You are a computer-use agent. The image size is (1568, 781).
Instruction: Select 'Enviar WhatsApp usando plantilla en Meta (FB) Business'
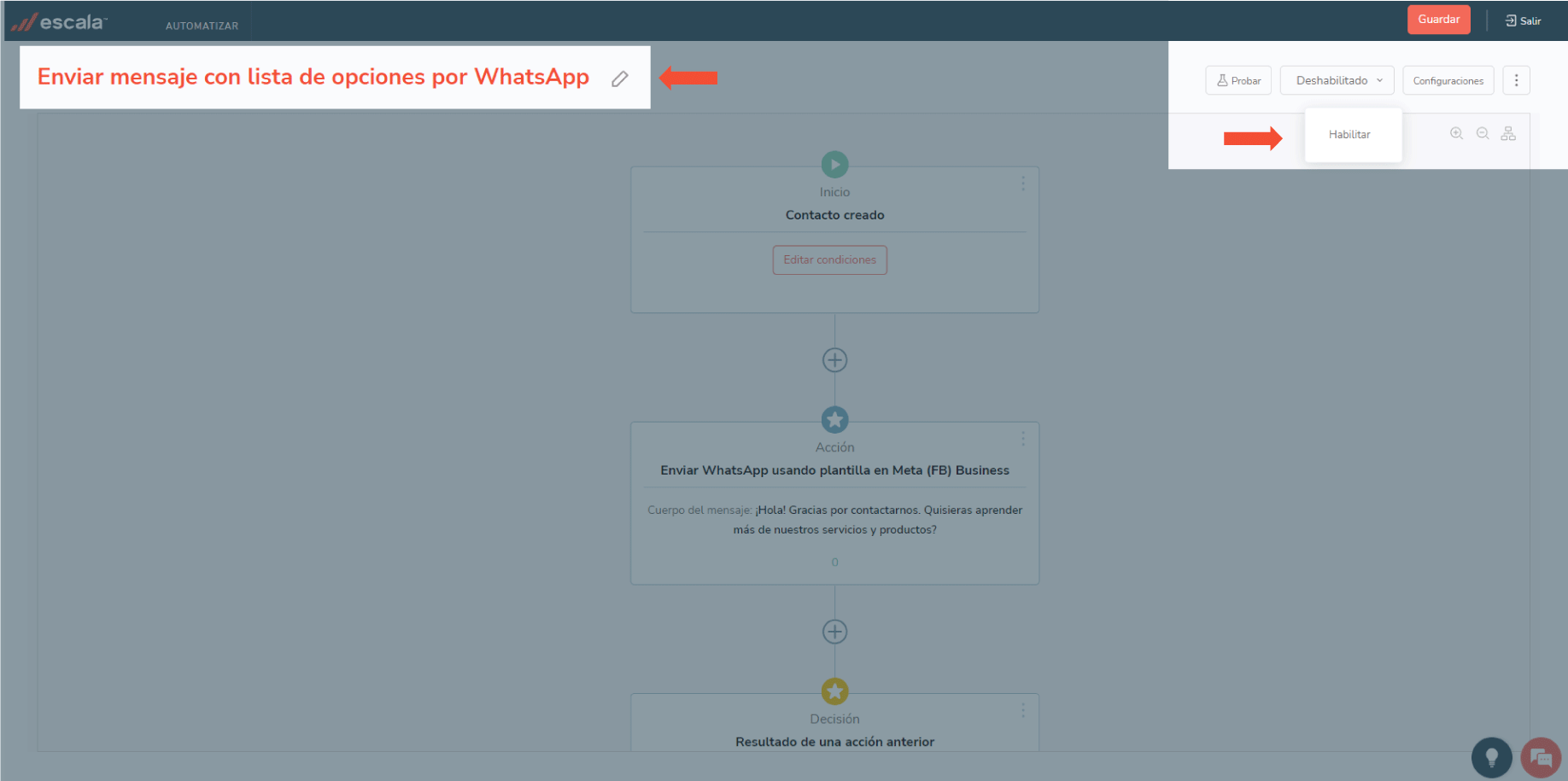834,470
